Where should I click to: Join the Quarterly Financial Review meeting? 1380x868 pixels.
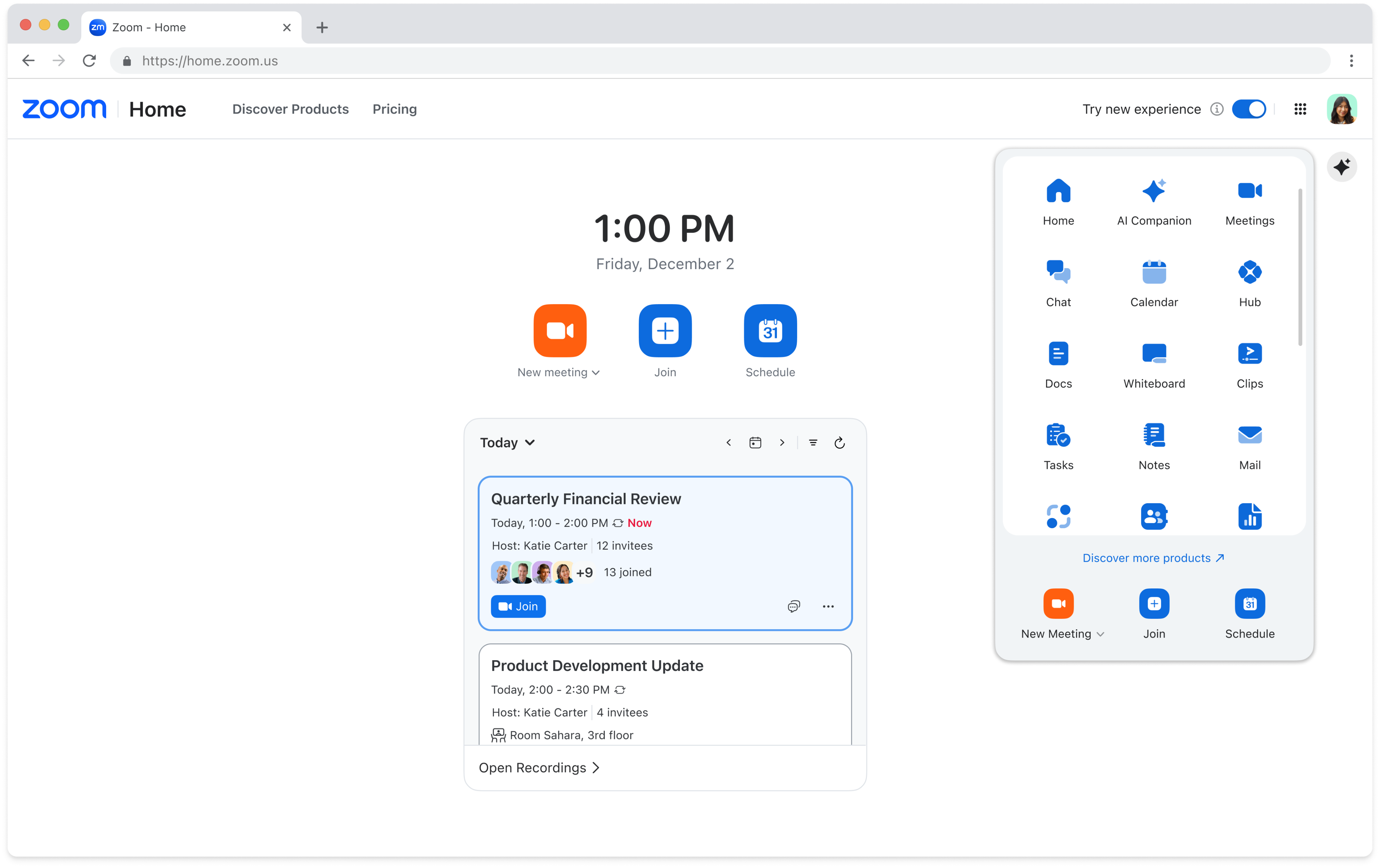518,606
